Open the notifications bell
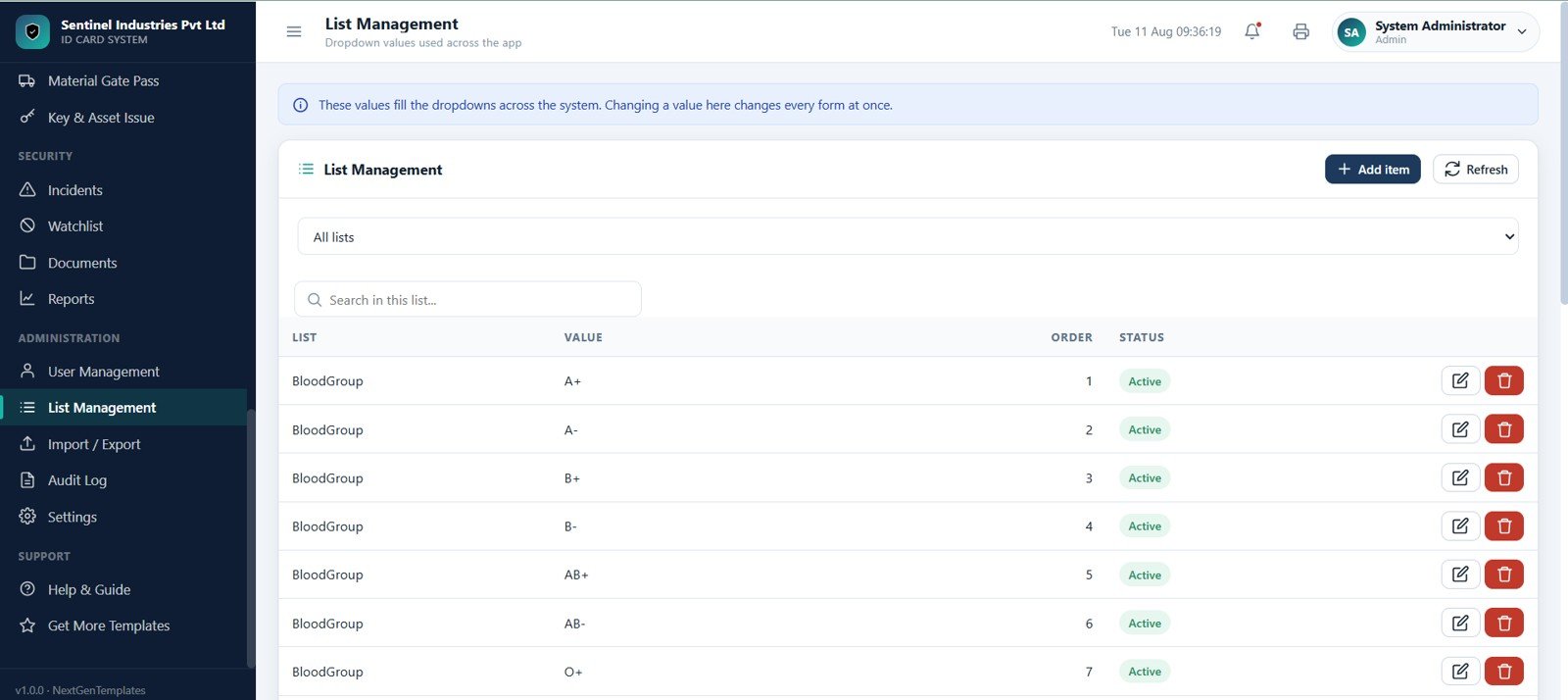The image size is (1568, 700). pyautogui.click(x=1252, y=31)
